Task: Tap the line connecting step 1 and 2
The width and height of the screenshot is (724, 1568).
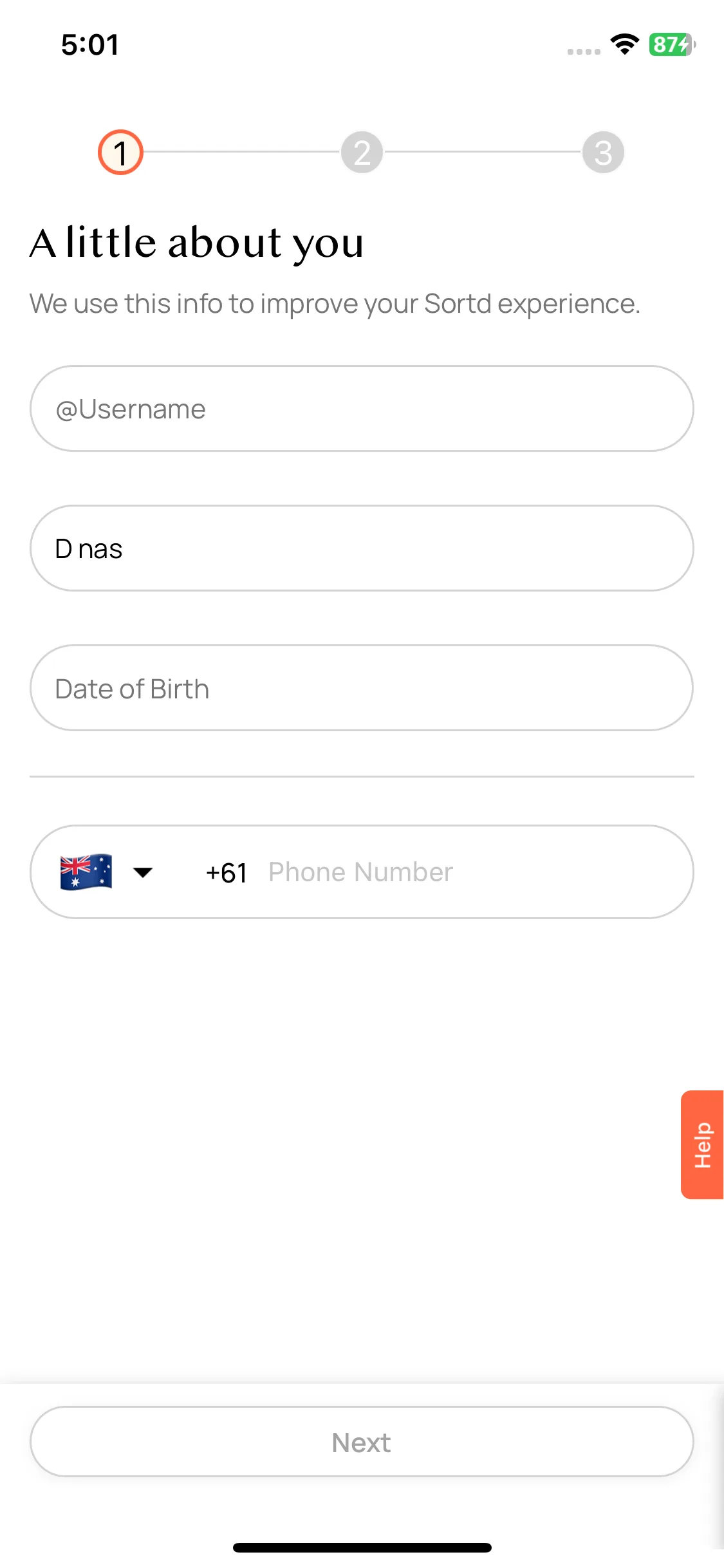Action: (241, 152)
